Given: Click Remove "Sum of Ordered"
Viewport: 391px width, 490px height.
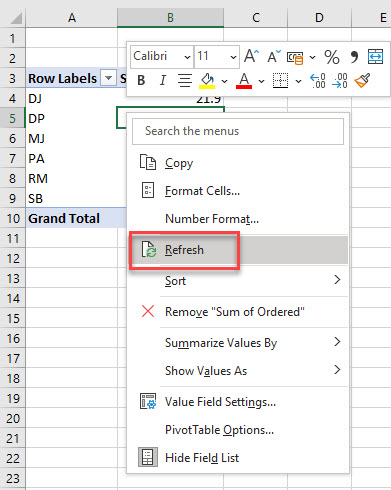Looking at the screenshot, I should tap(238, 312).
